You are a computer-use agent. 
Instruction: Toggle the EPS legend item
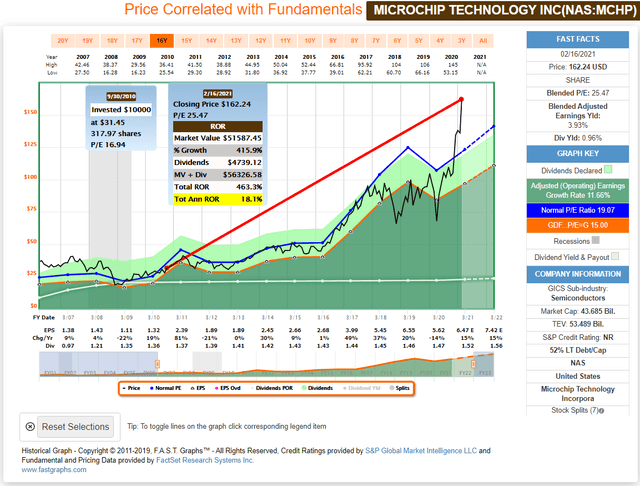(x=198, y=388)
